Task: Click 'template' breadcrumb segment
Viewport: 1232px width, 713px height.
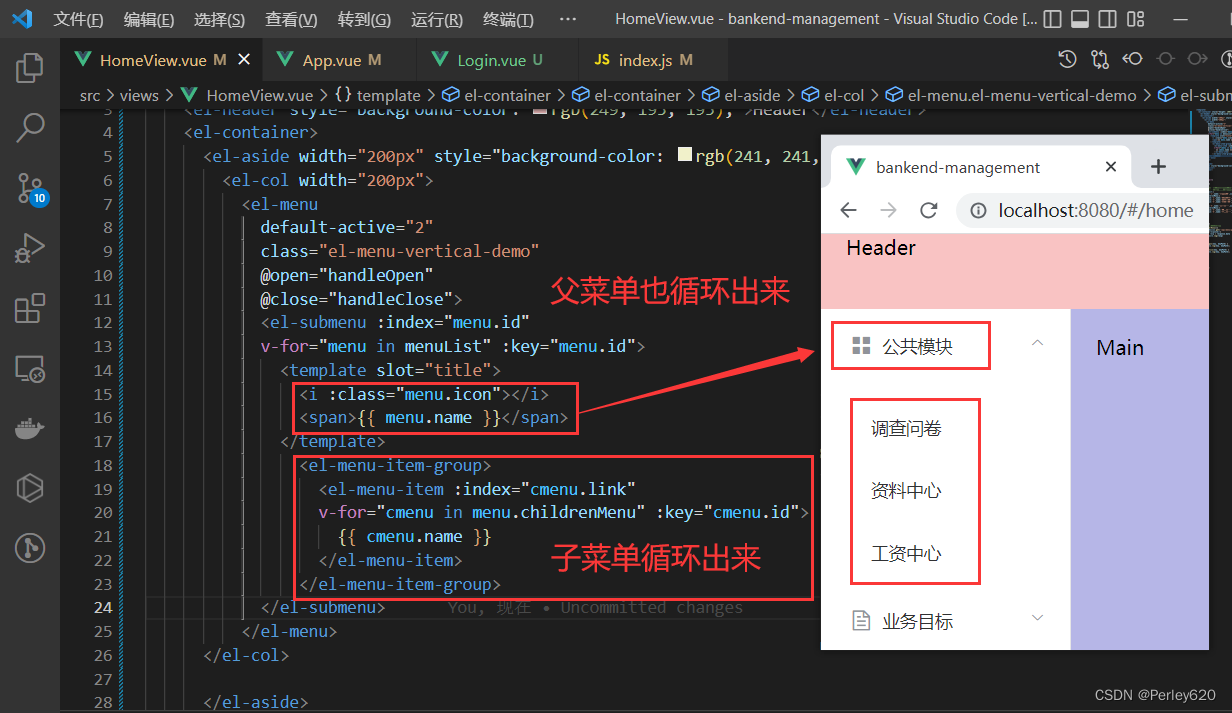Action: point(389,95)
